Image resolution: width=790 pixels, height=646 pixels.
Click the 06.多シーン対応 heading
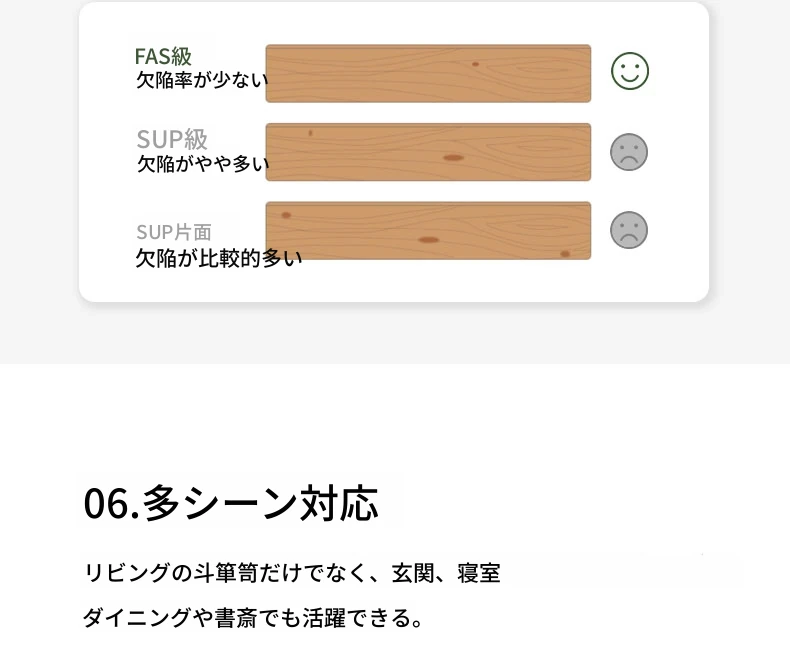coord(231,503)
